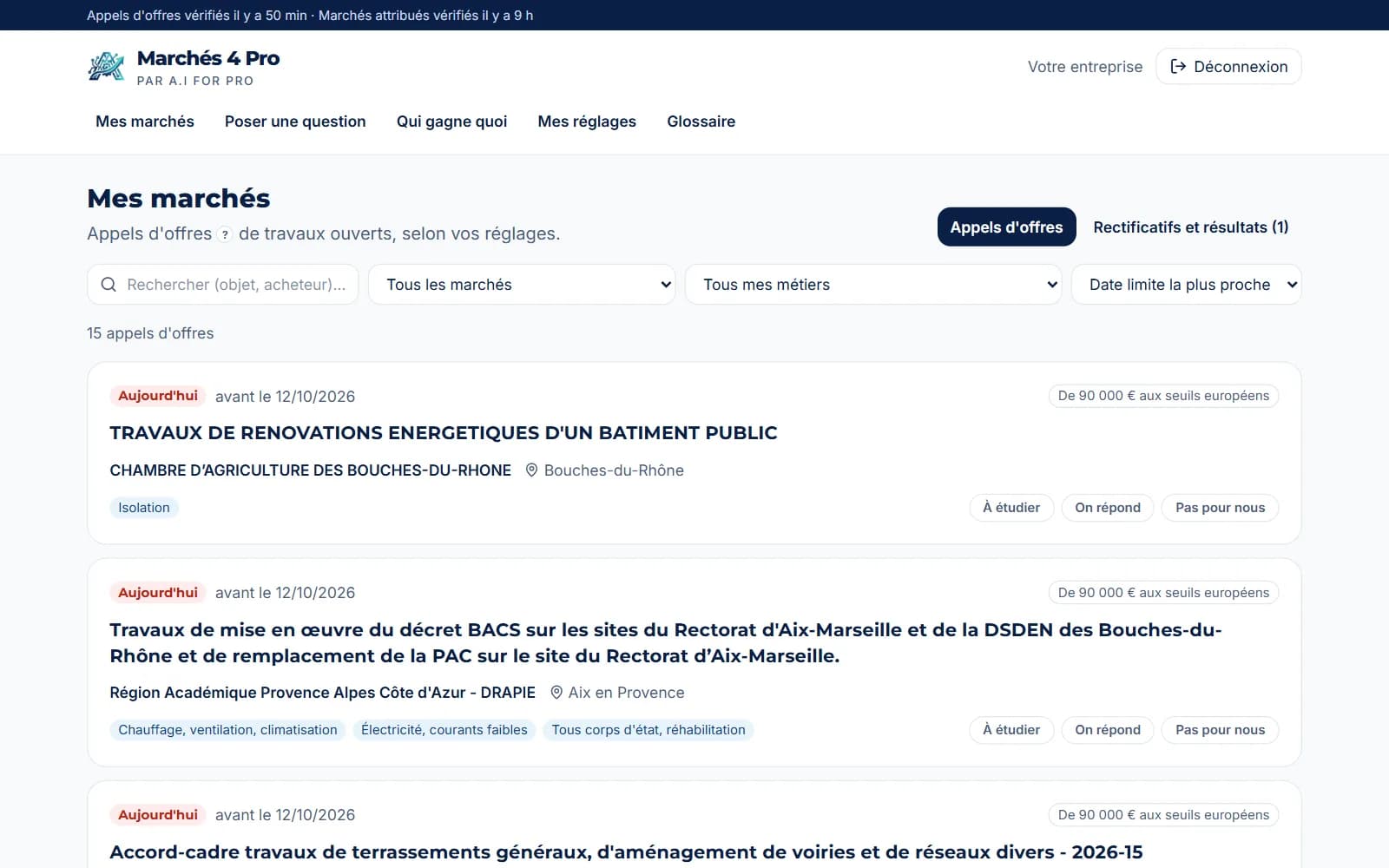1389x868 pixels.
Task: Mark décret BACS tender as Pas pour nous
Action: (x=1220, y=730)
